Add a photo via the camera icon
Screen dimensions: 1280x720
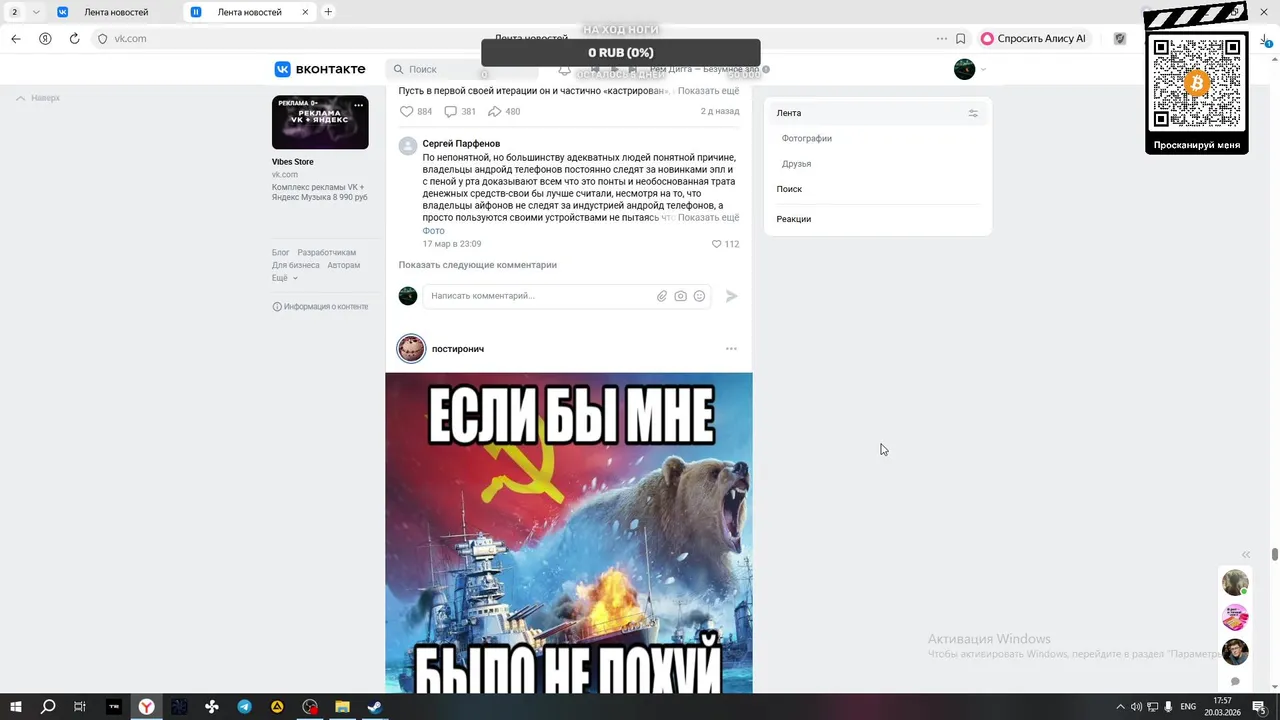(x=681, y=296)
